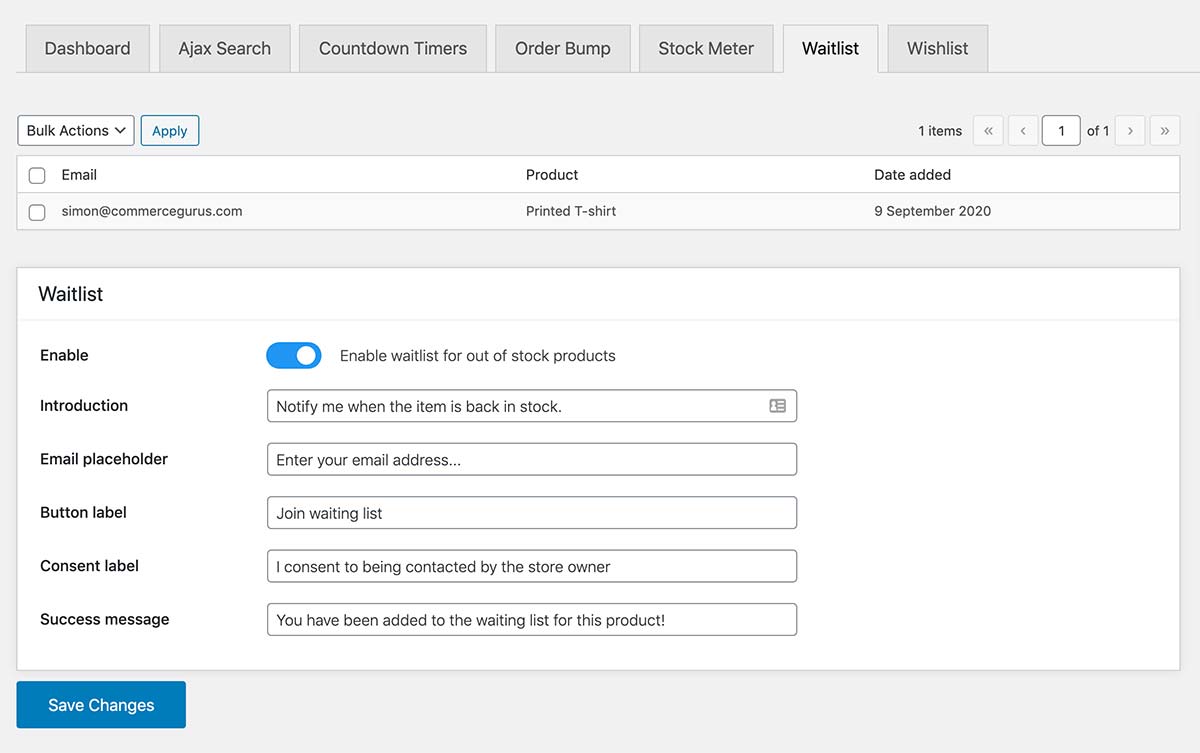Click the Printed T-shirt product cell
1200x753 pixels.
click(571, 212)
